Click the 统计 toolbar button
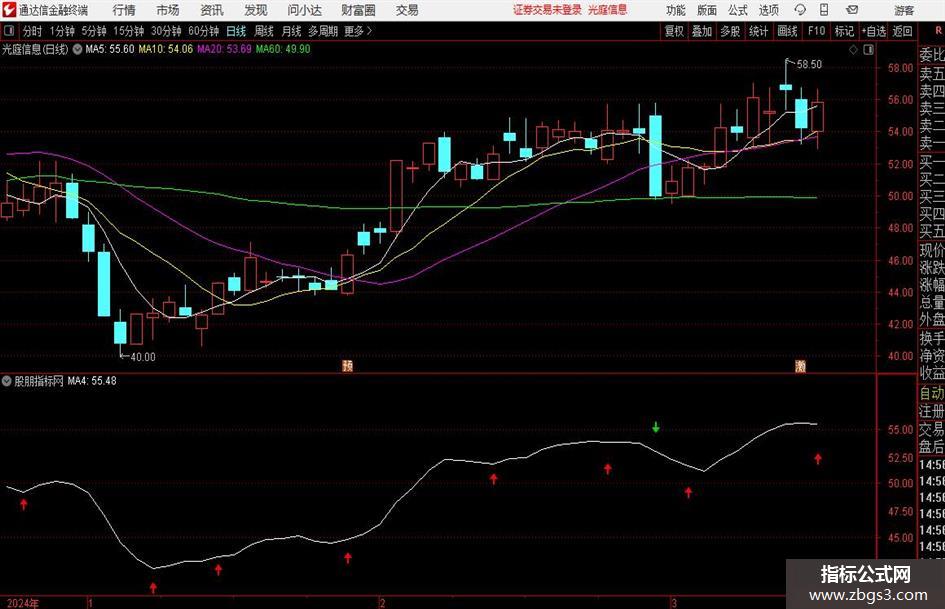 click(758, 31)
